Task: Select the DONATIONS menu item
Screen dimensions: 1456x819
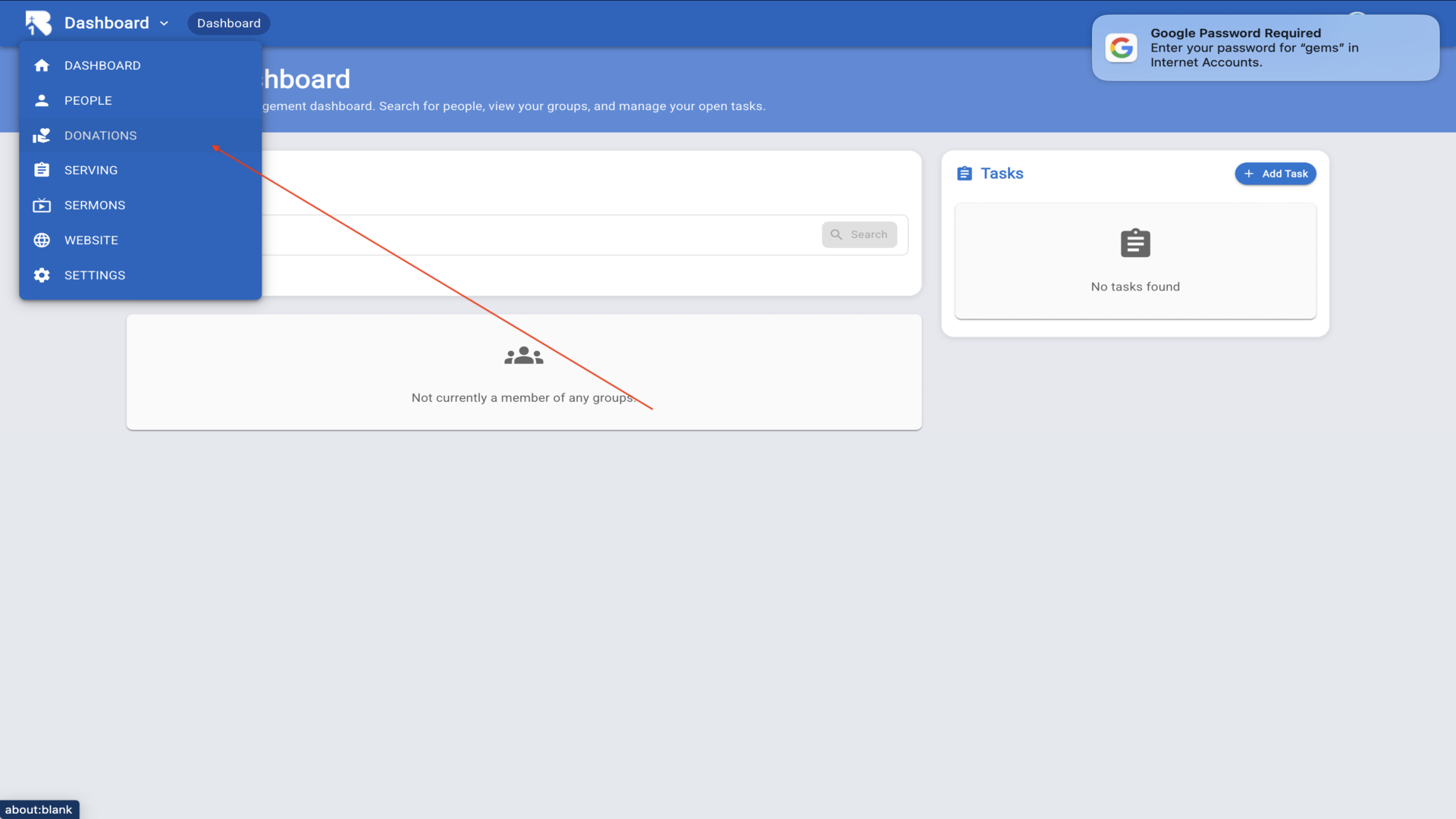Action: [x=100, y=136]
